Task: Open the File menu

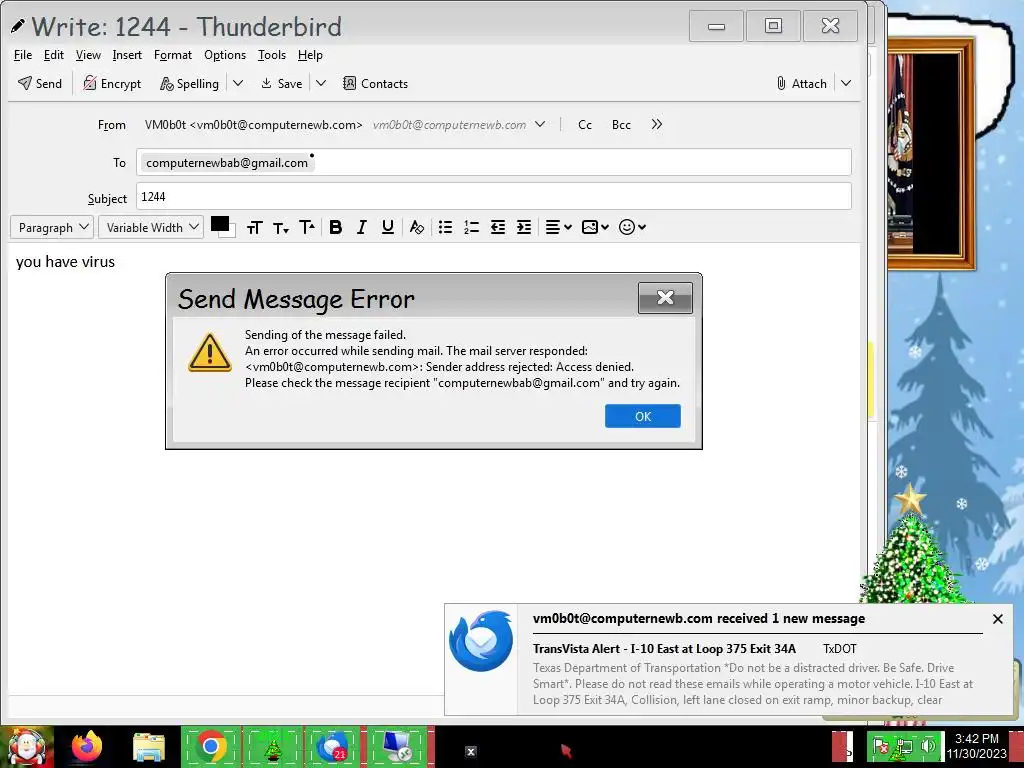Action: [23, 55]
